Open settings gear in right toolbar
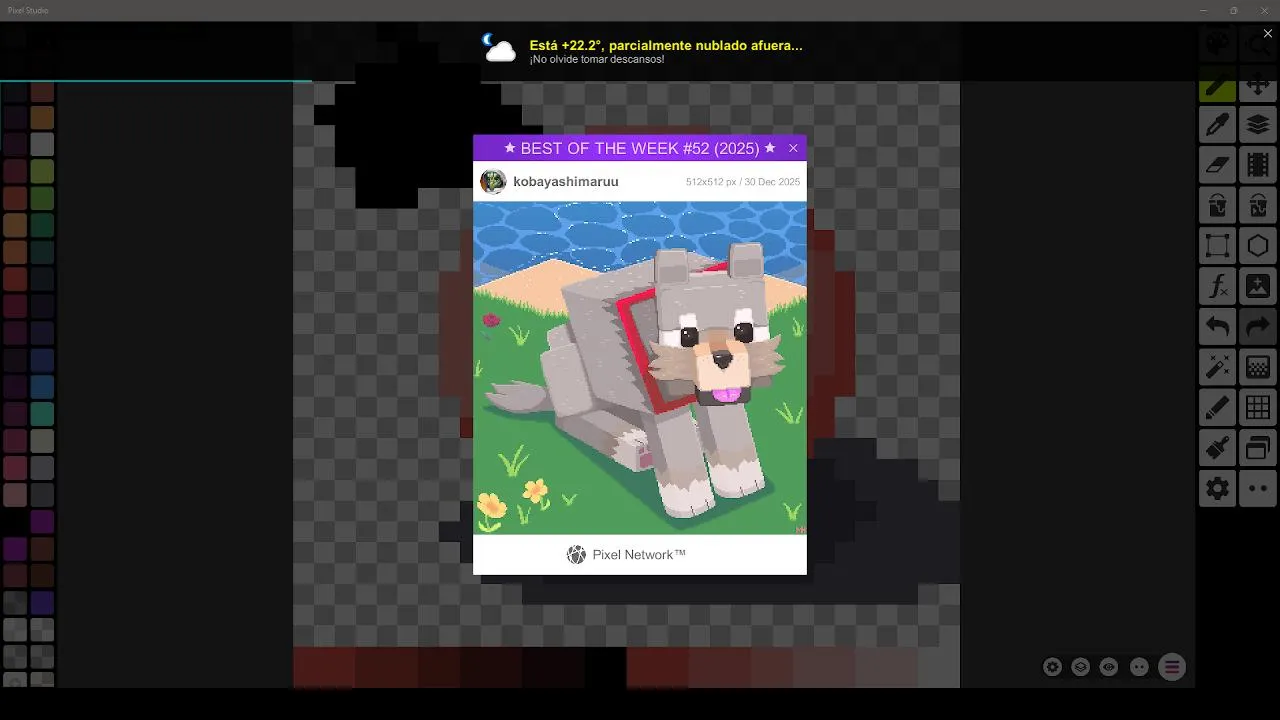 [x=1218, y=489]
